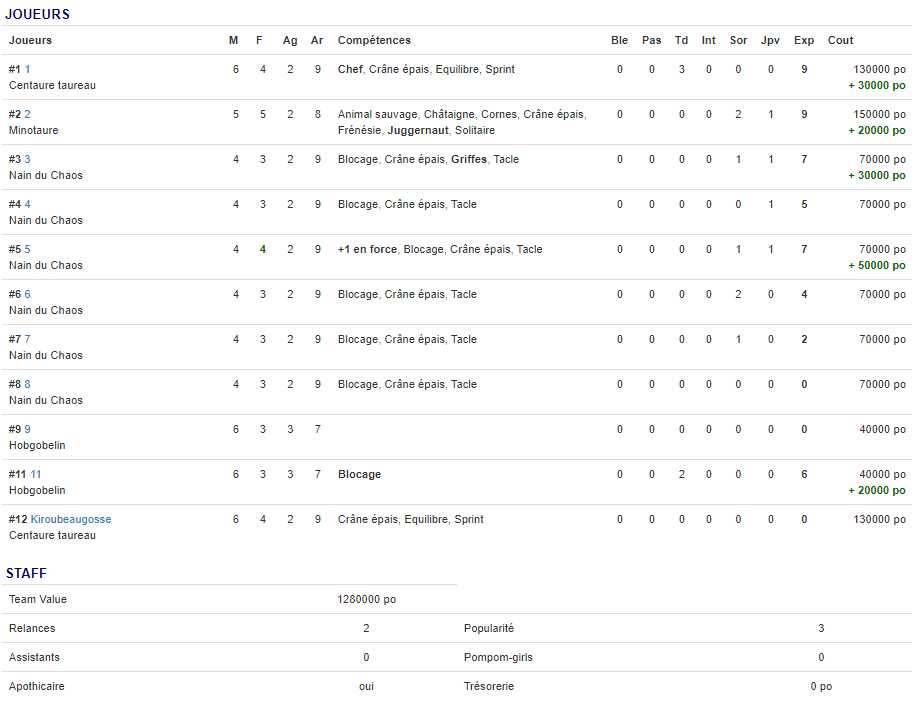The image size is (918, 710).
Task: Click the "+1 en force" skill text
Action: click(367, 249)
